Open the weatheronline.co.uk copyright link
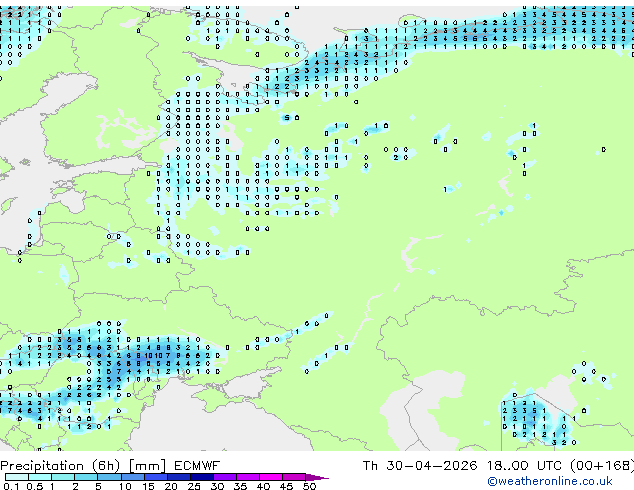The height and width of the screenshot is (490, 634). pyautogui.click(x=549, y=481)
